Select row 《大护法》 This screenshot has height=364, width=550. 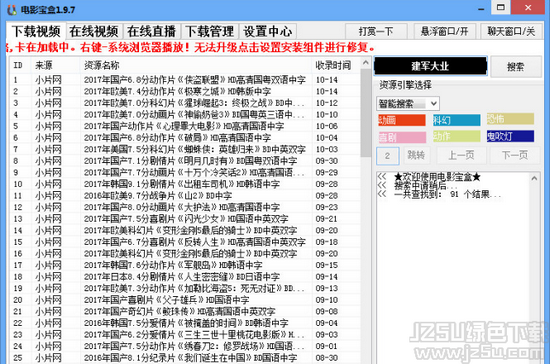point(185,207)
